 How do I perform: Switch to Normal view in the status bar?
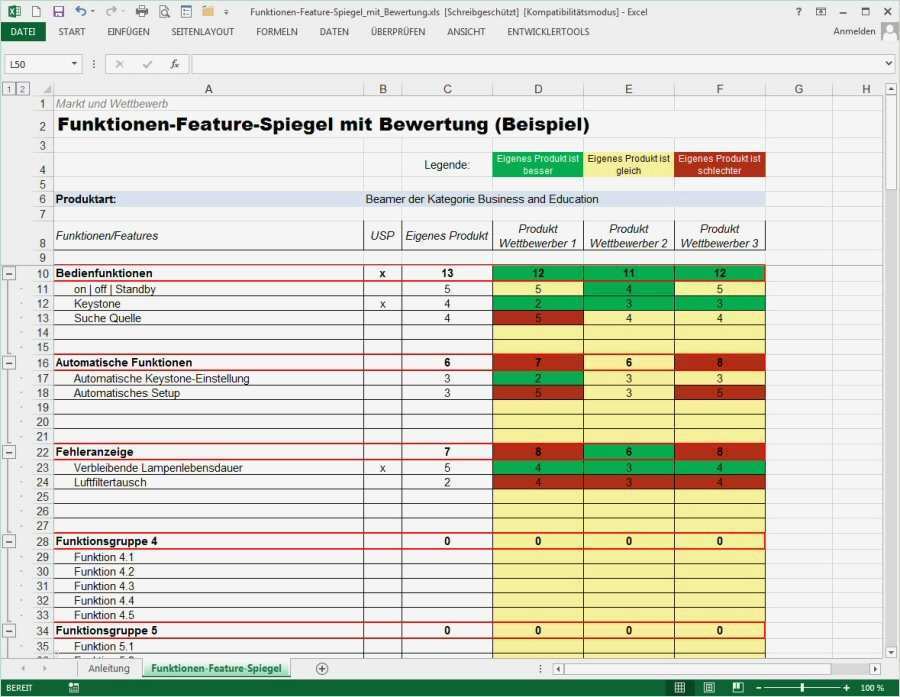click(x=679, y=688)
